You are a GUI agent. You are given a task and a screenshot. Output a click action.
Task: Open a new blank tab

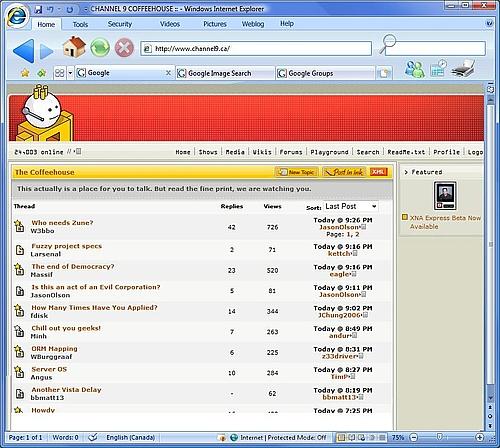(x=384, y=73)
